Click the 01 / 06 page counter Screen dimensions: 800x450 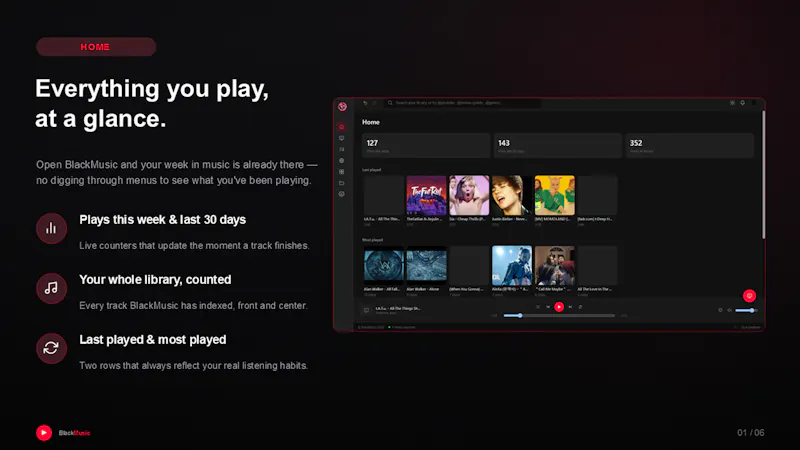point(751,433)
